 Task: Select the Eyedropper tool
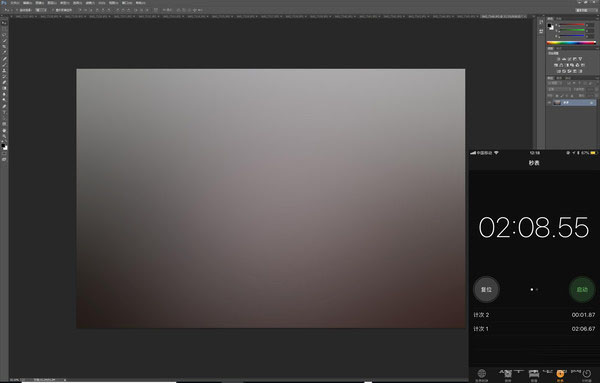pyautogui.click(x=4, y=52)
